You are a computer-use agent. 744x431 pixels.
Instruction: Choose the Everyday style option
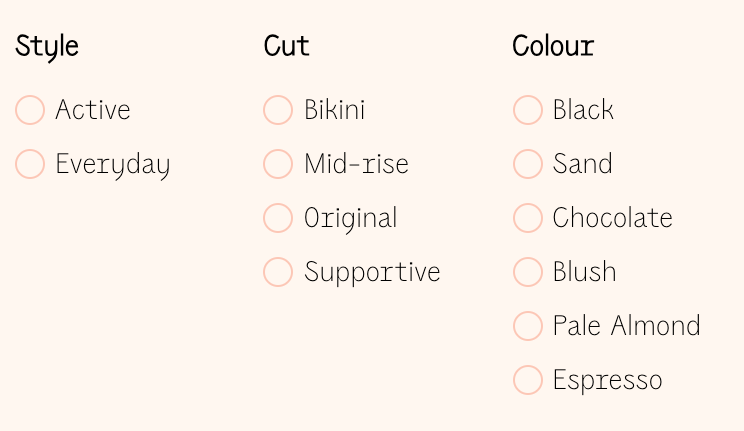pos(30,164)
